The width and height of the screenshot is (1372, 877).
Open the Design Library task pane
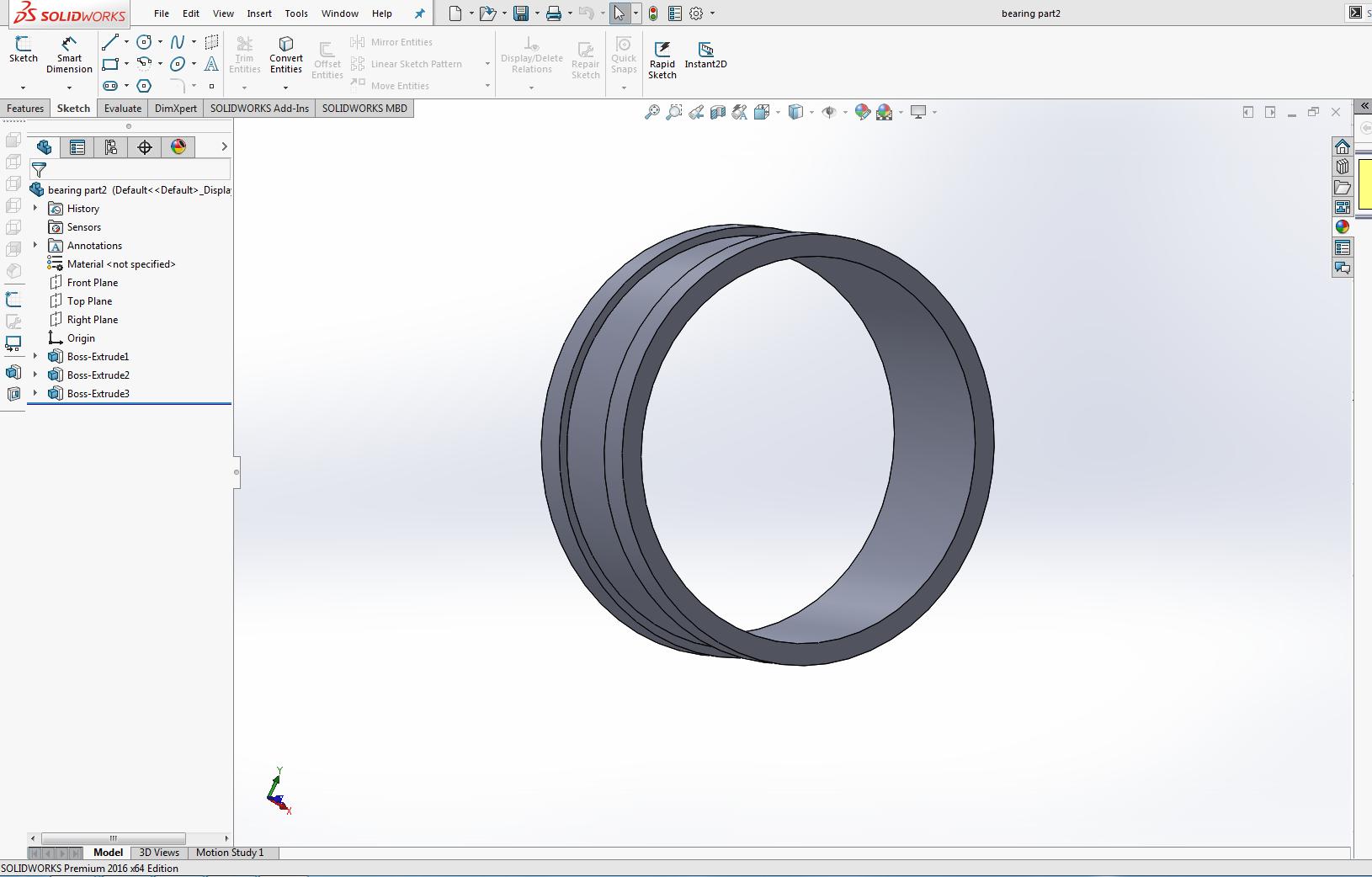pos(1343,167)
